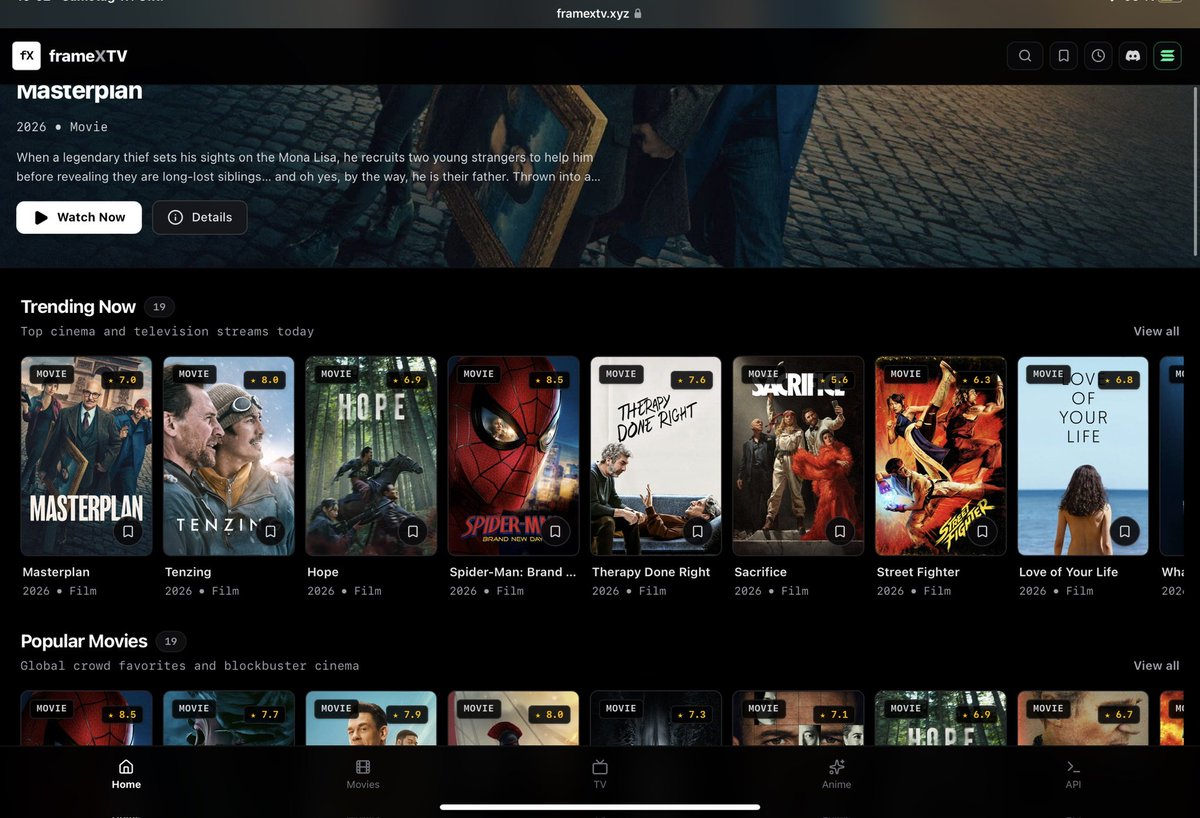Click the 'Spider-Man: Brand ...' title text
This screenshot has height=818, width=1200.
click(x=513, y=572)
